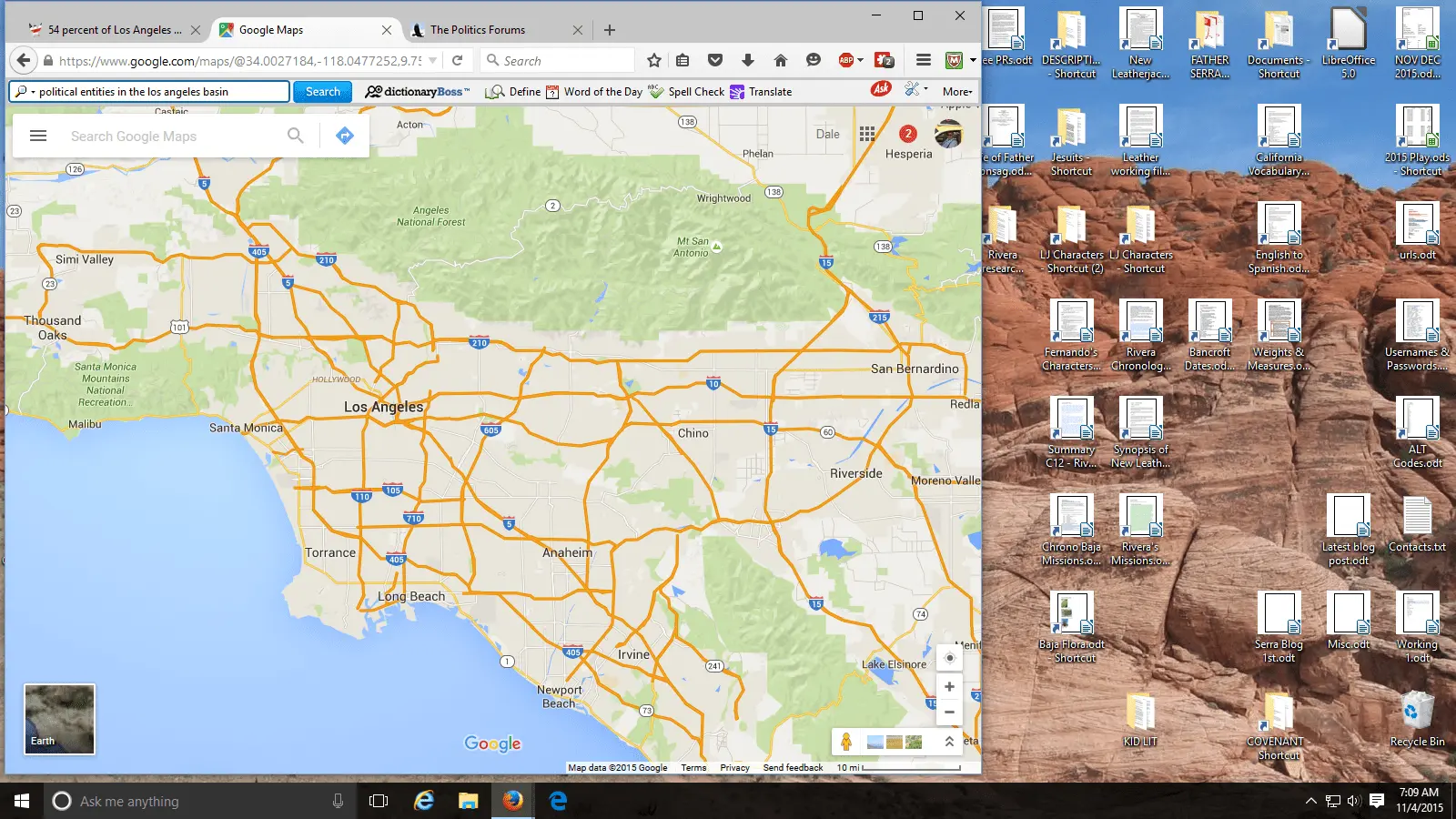1456x819 pixels.
Task: Open the Send feedback link
Action: coord(793,768)
